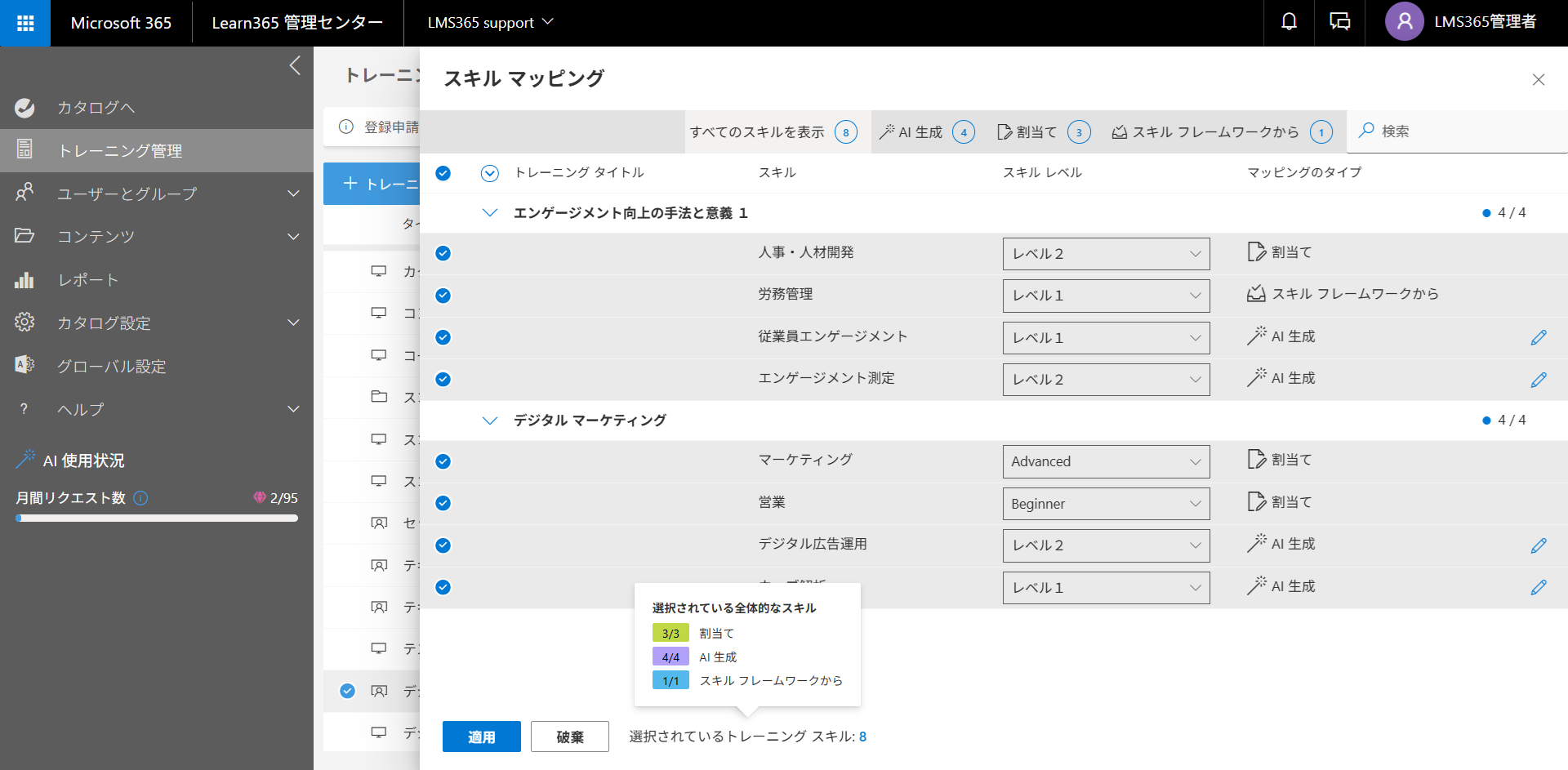This screenshot has height=770, width=1568.
Task: Uncheck the デジタル広告運用 skill row
Action: 443,545
